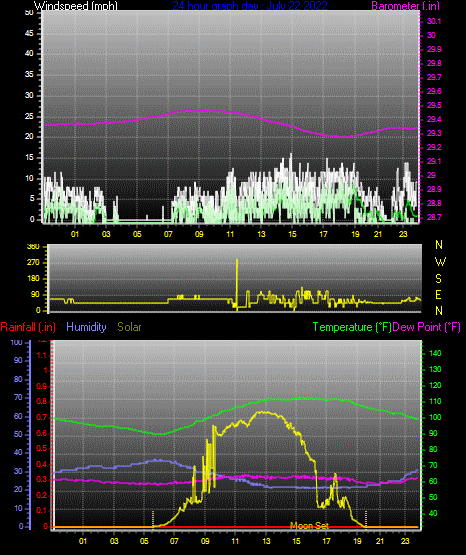Click hour '21' on the temperature graph axis

380,541
